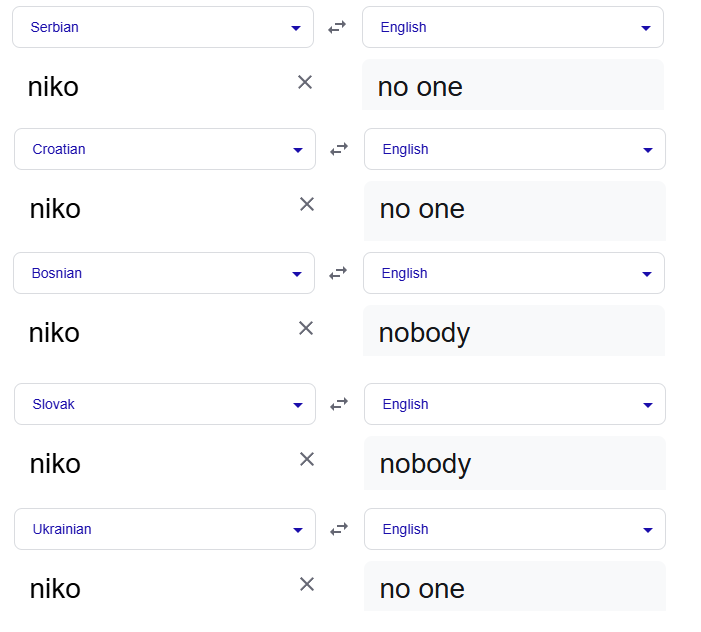The width and height of the screenshot is (701, 632).
Task: Open English target dropdown next to Ukrainian
Action: coord(515,529)
